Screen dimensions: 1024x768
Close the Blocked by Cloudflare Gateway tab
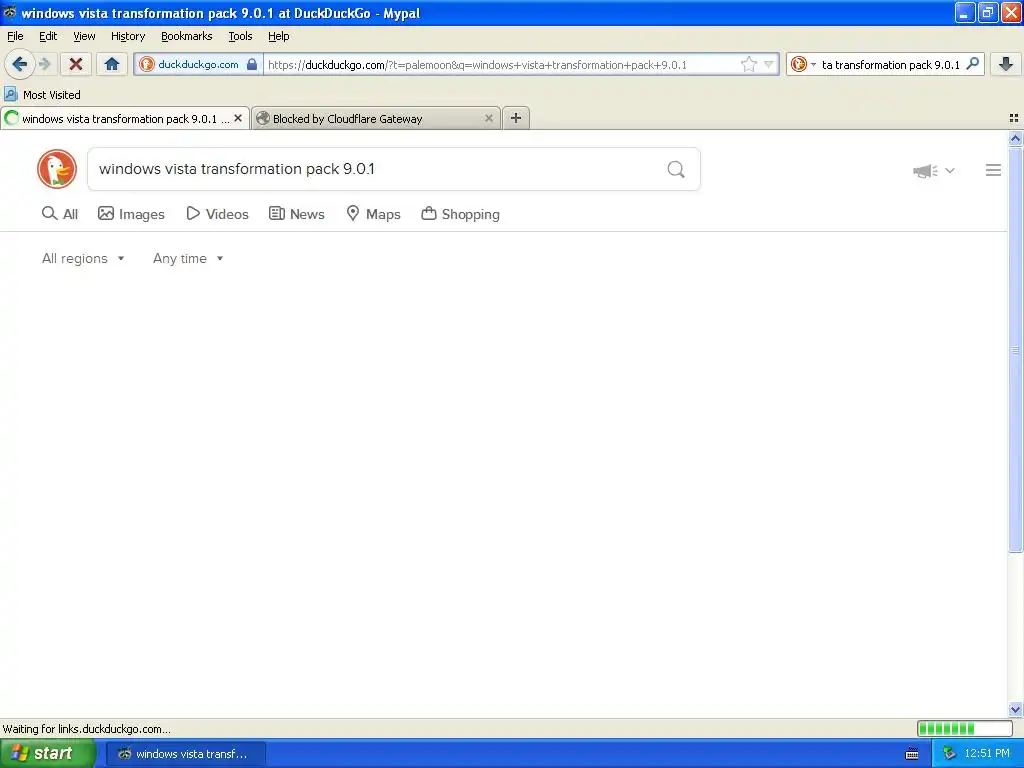(488, 118)
